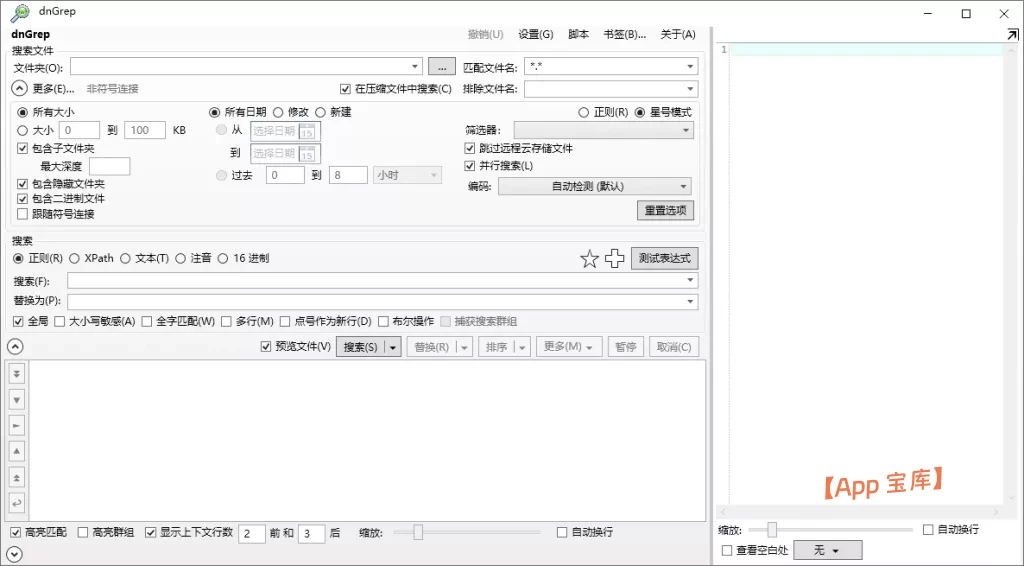Click the 取消(C) button

coord(673,347)
